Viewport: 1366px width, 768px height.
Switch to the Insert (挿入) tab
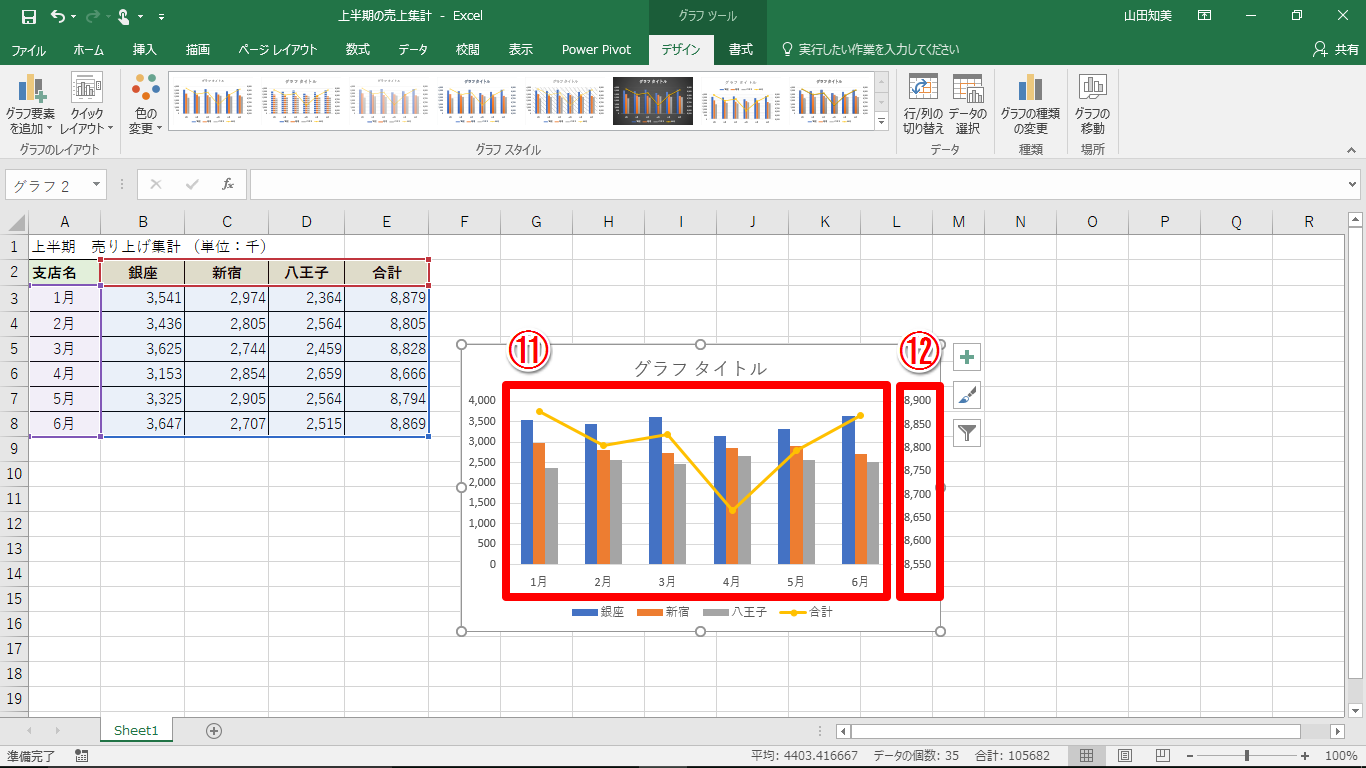click(x=144, y=49)
